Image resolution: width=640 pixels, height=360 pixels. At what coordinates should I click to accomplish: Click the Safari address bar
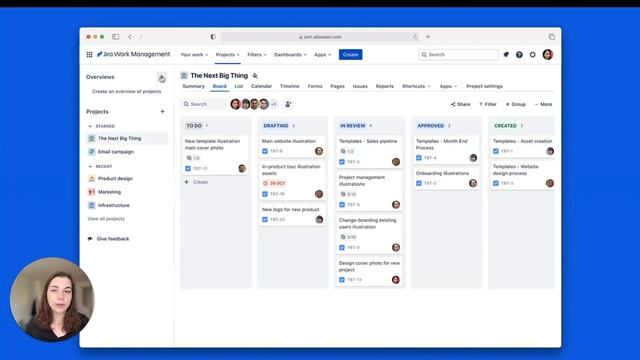point(320,37)
